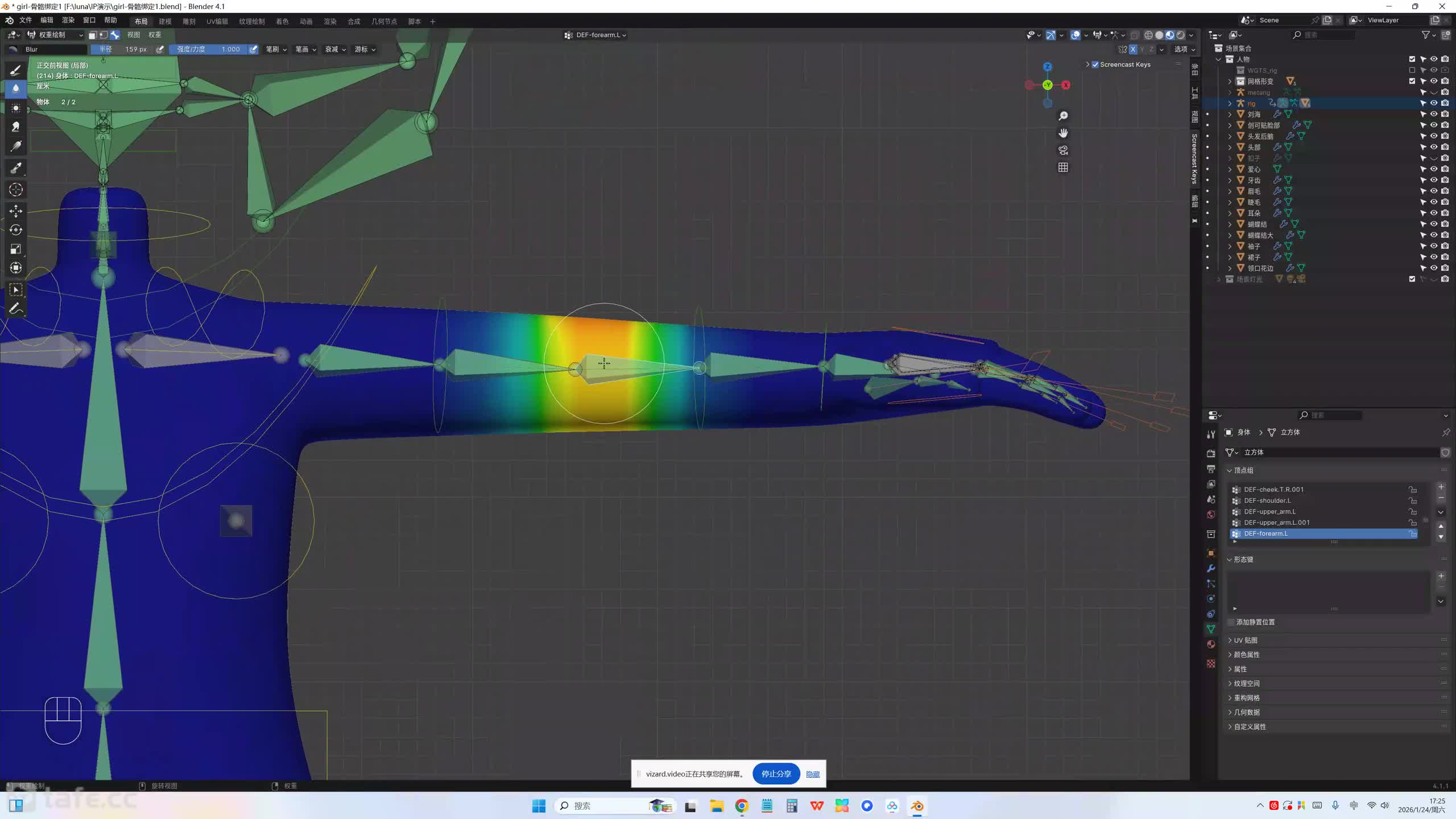Toggle X axis symmetry button

pos(1132,49)
